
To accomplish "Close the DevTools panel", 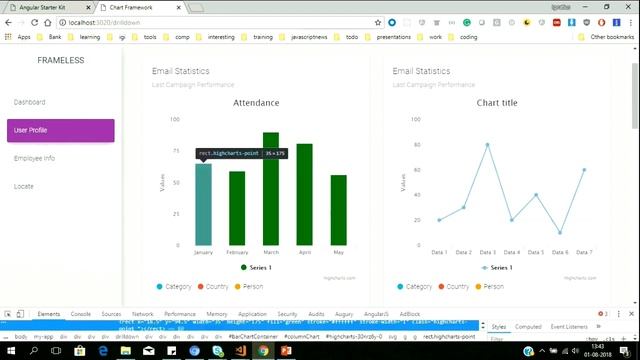I will [631, 313].
